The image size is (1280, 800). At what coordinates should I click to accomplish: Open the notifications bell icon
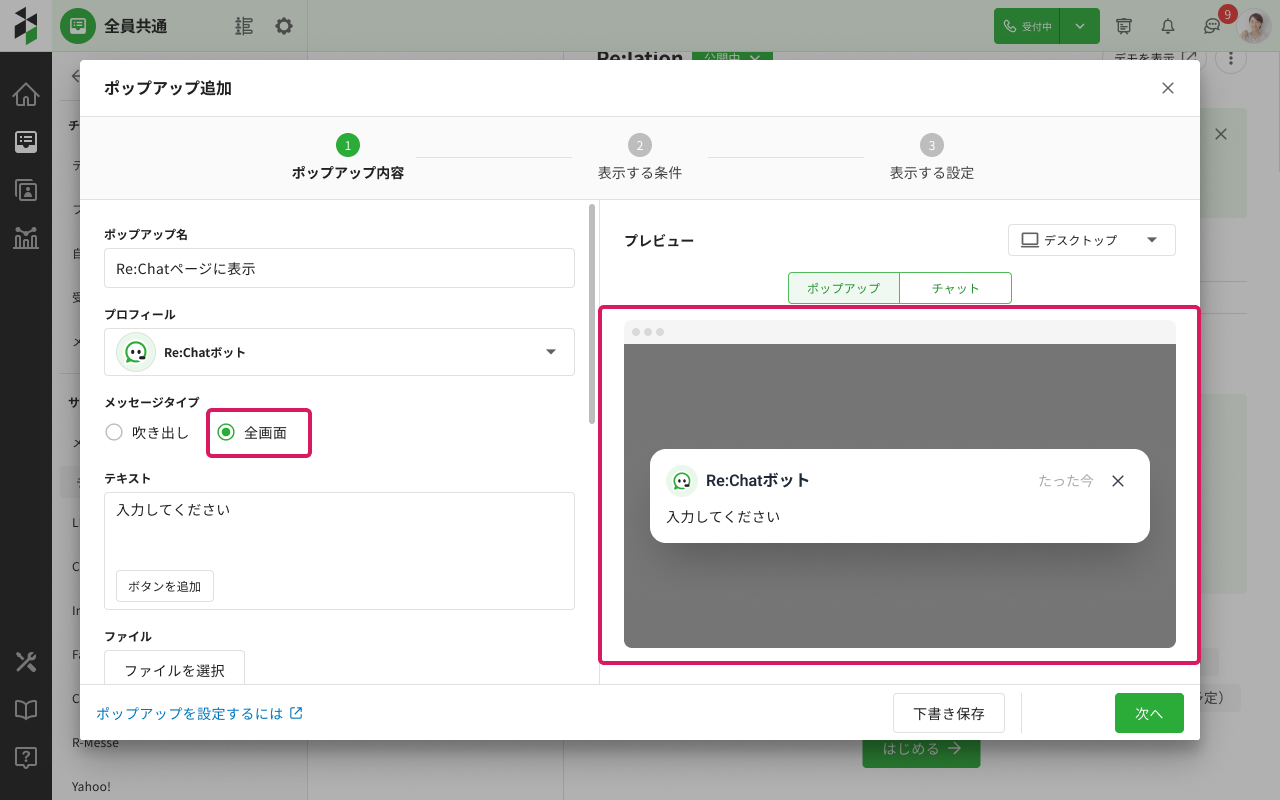[x=1167, y=26]
